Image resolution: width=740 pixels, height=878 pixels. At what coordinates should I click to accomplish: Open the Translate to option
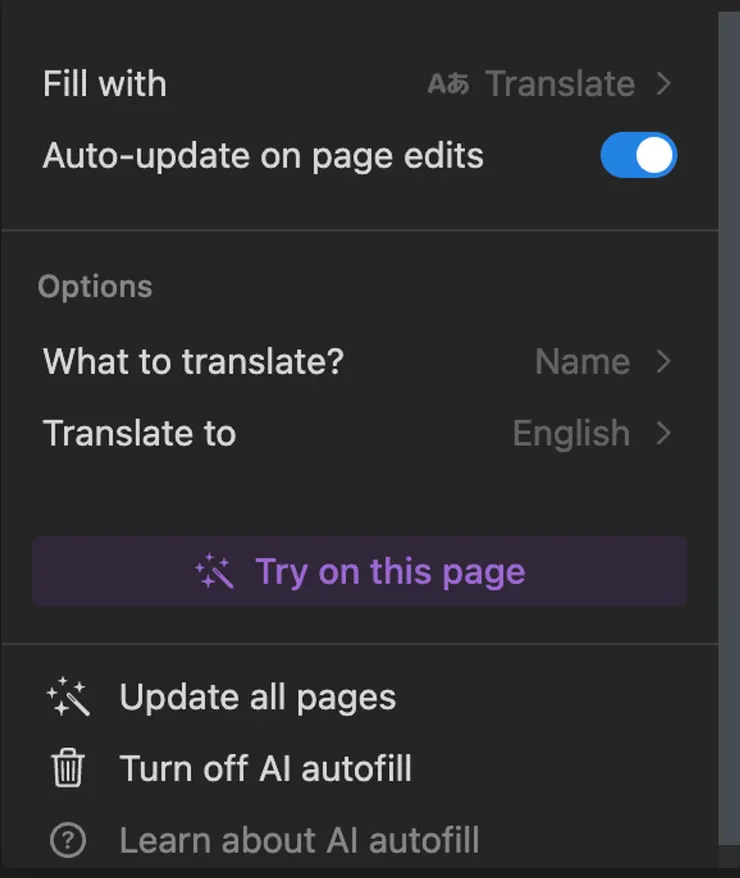[140, 433]
